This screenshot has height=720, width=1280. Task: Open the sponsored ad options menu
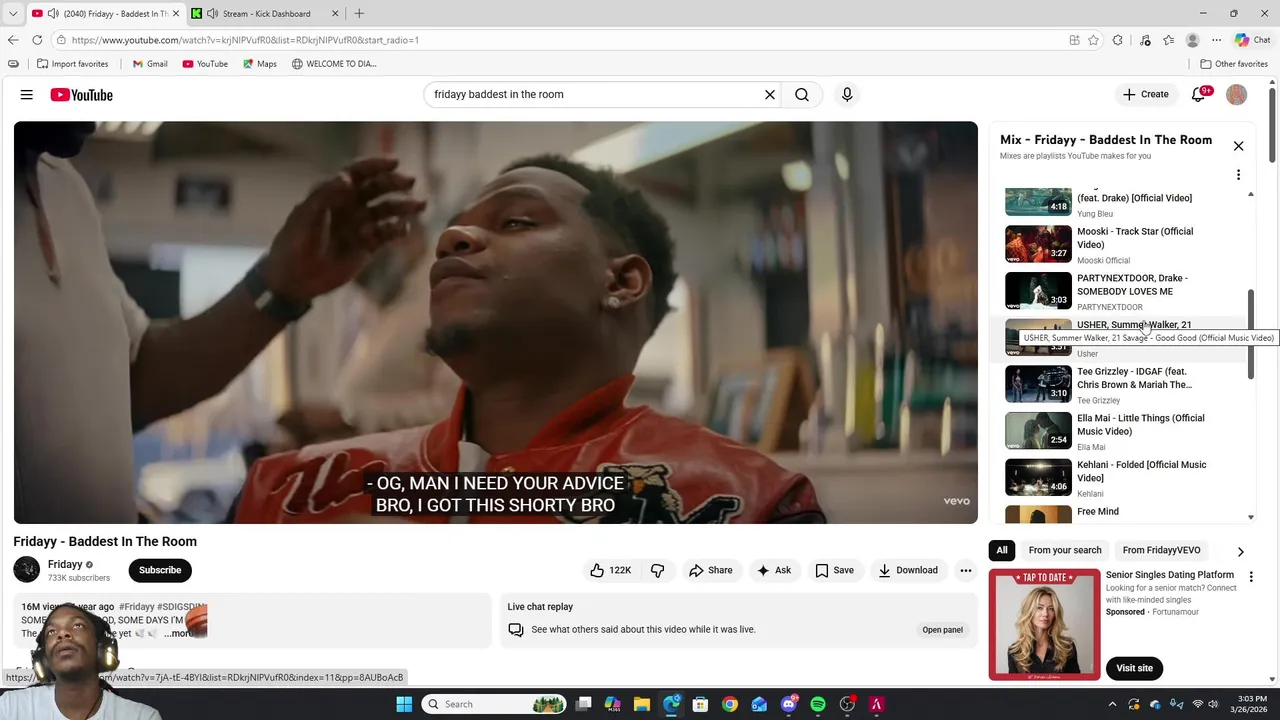pyautogui.click(x=1251, y=577)
